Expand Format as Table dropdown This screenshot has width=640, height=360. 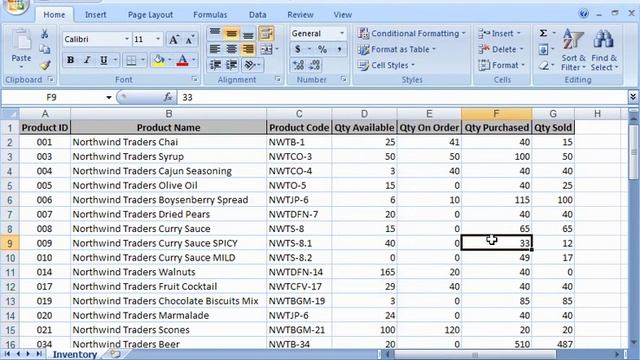pyautogui.click(x=434, y=49)
